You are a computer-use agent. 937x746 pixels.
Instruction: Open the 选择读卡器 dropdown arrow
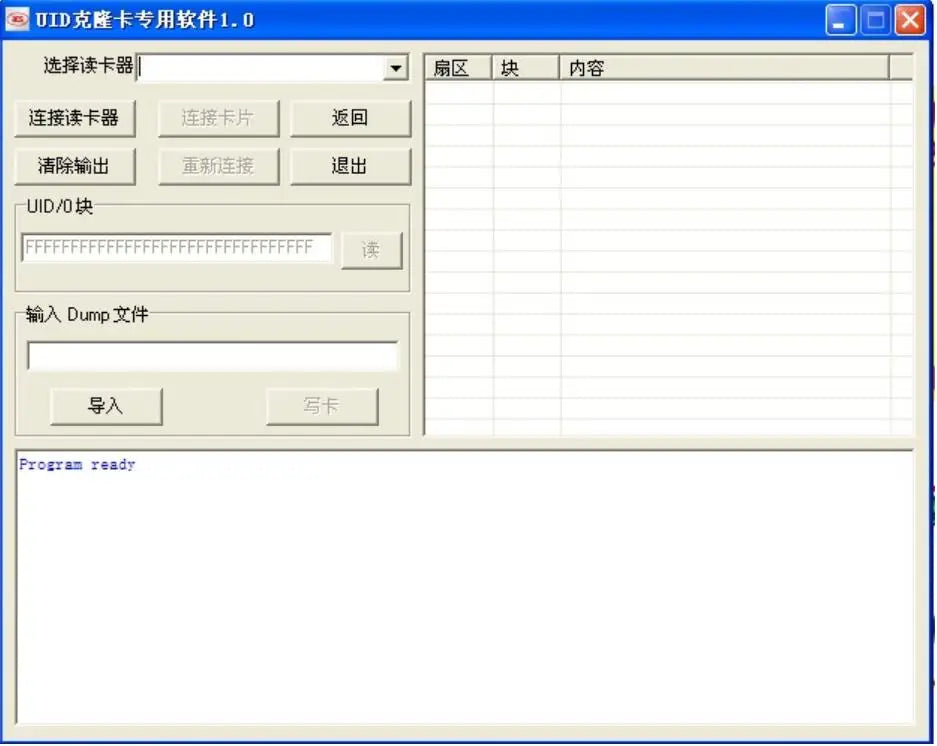pyautogui.click(x=396, y=68)
